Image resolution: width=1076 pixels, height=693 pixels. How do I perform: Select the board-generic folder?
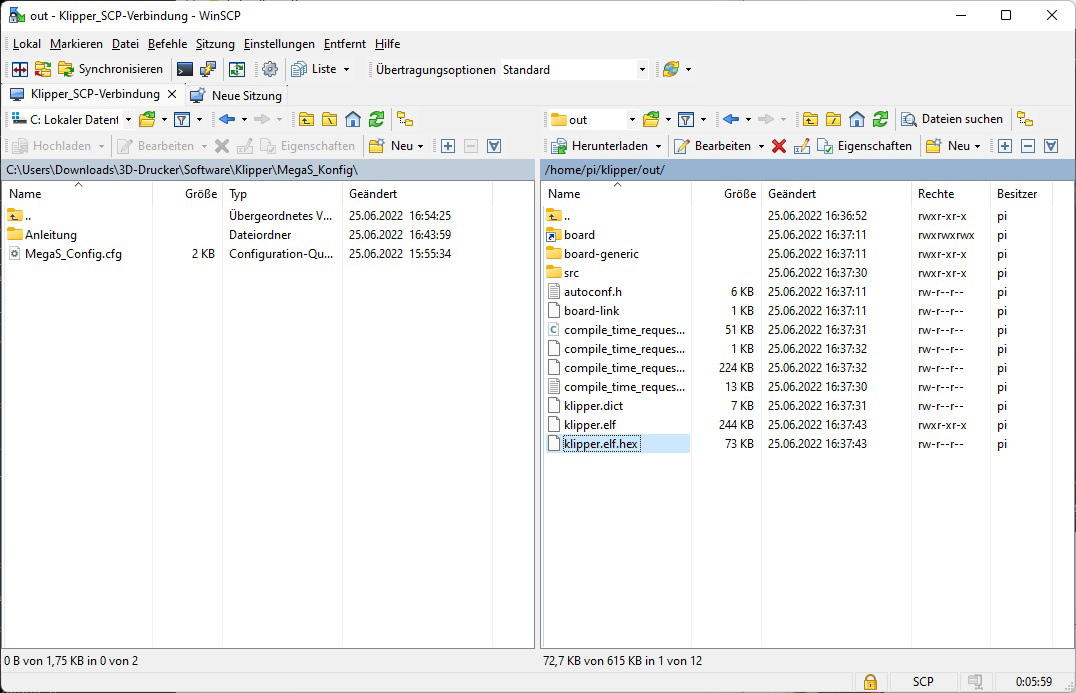point(601,254)
